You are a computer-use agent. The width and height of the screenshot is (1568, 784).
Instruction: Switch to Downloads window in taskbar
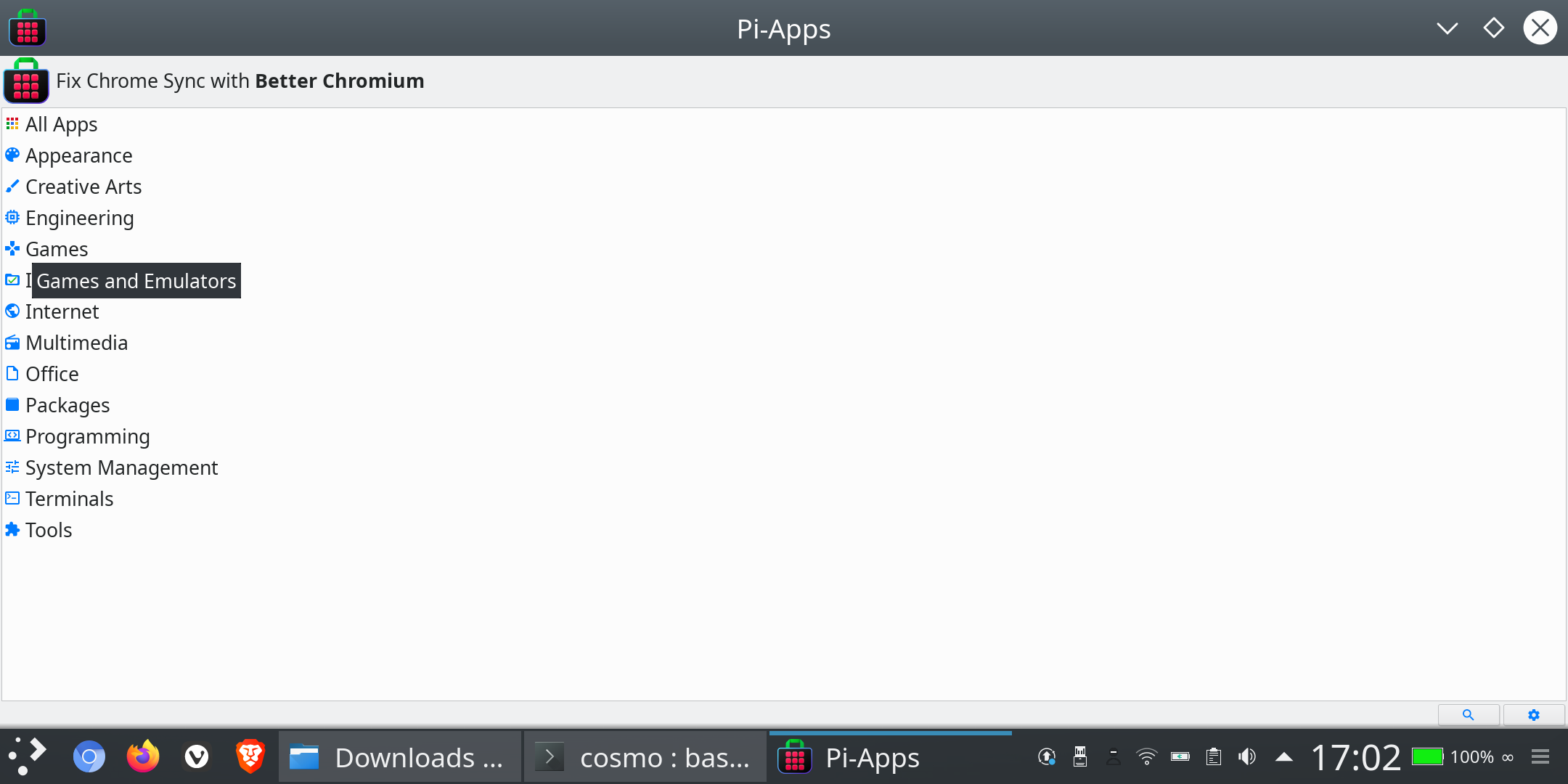click(x=399, y=757)
